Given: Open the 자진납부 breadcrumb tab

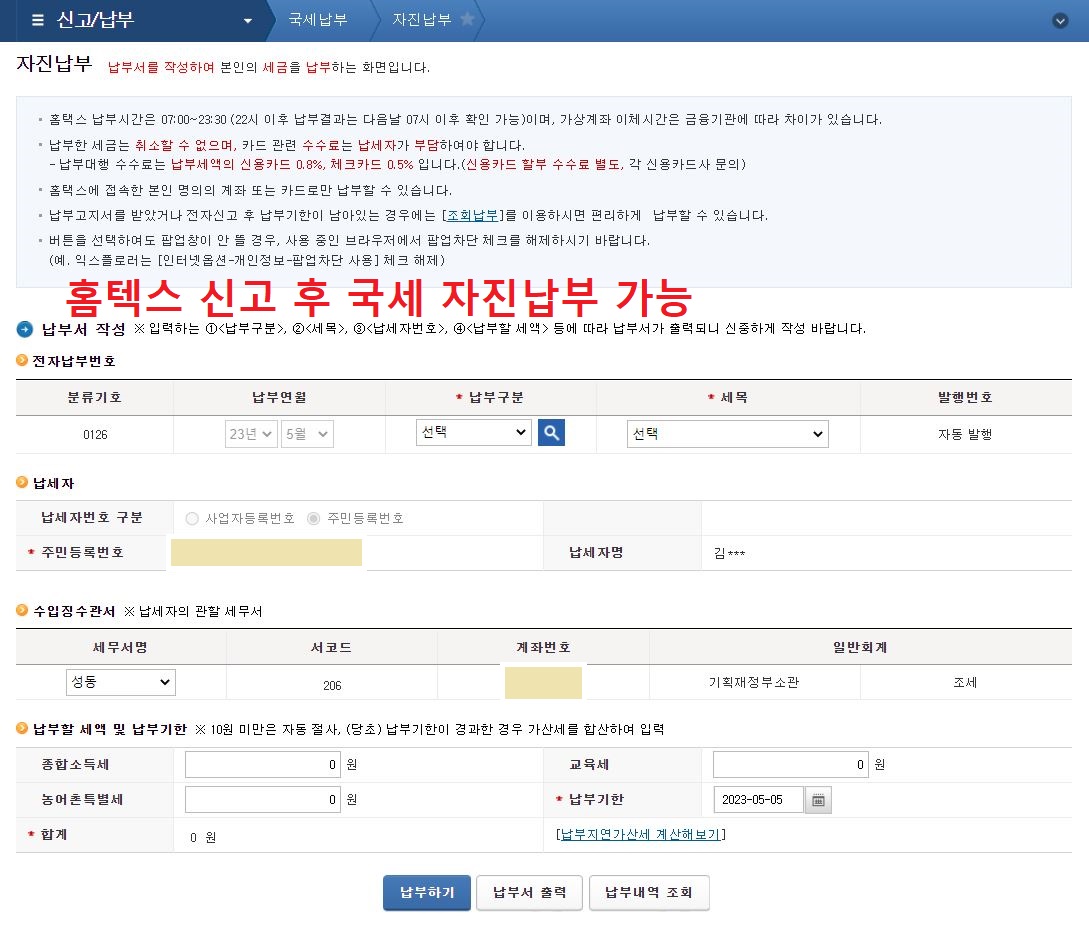Looking at the screenshot, I should [x=422, y=19].
